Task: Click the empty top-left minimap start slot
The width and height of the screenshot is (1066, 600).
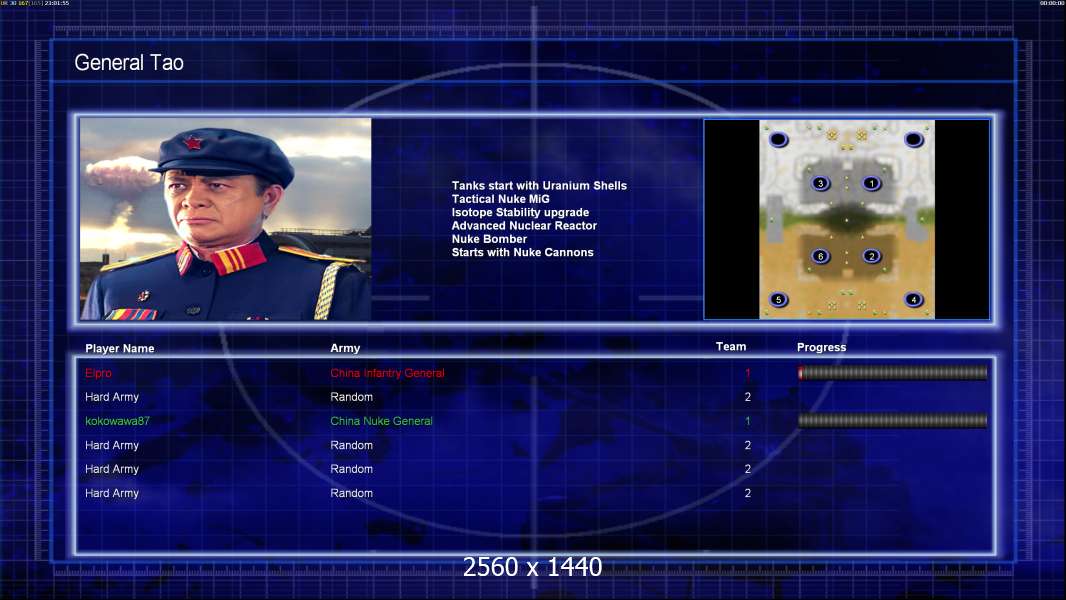Action: [x=778, y=139]
